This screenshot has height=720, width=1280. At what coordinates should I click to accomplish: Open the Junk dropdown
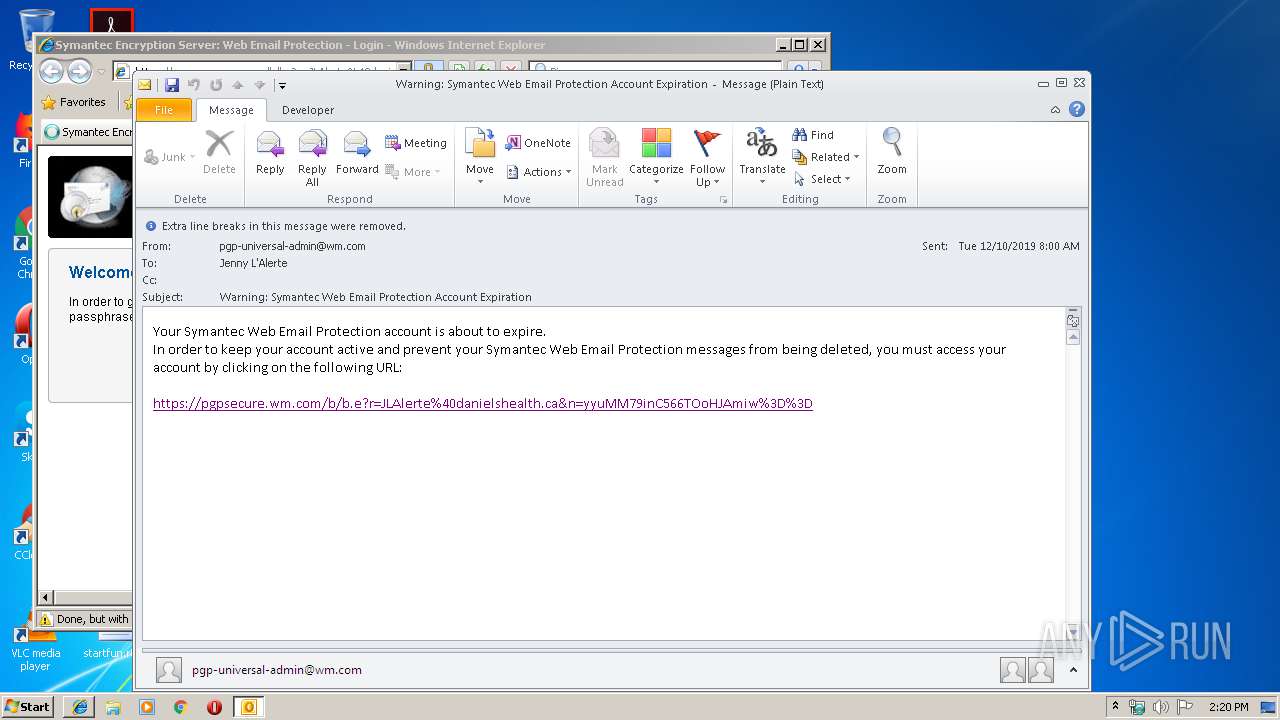point(170,157)
